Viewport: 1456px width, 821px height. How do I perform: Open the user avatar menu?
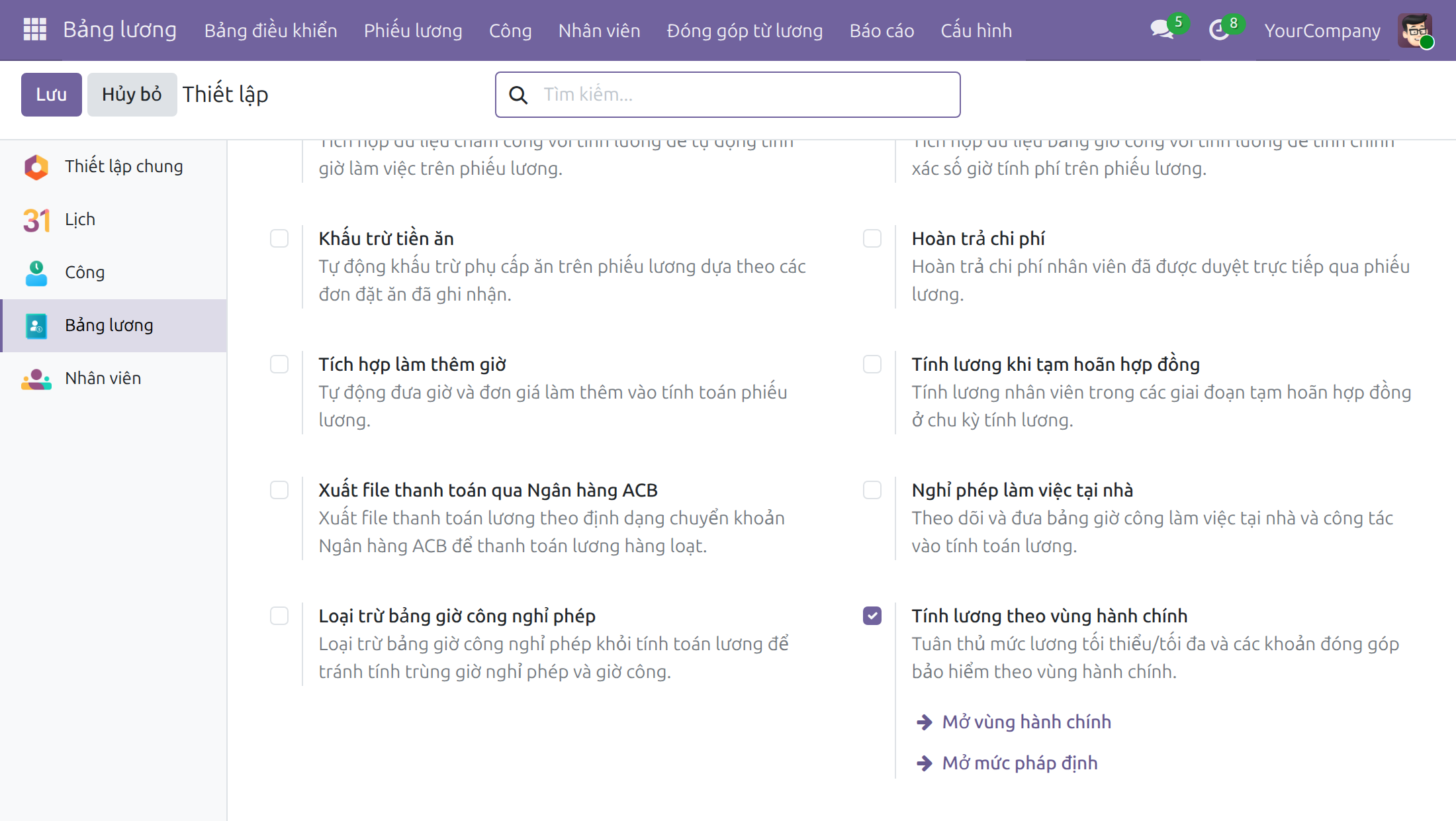point(1415,30)
